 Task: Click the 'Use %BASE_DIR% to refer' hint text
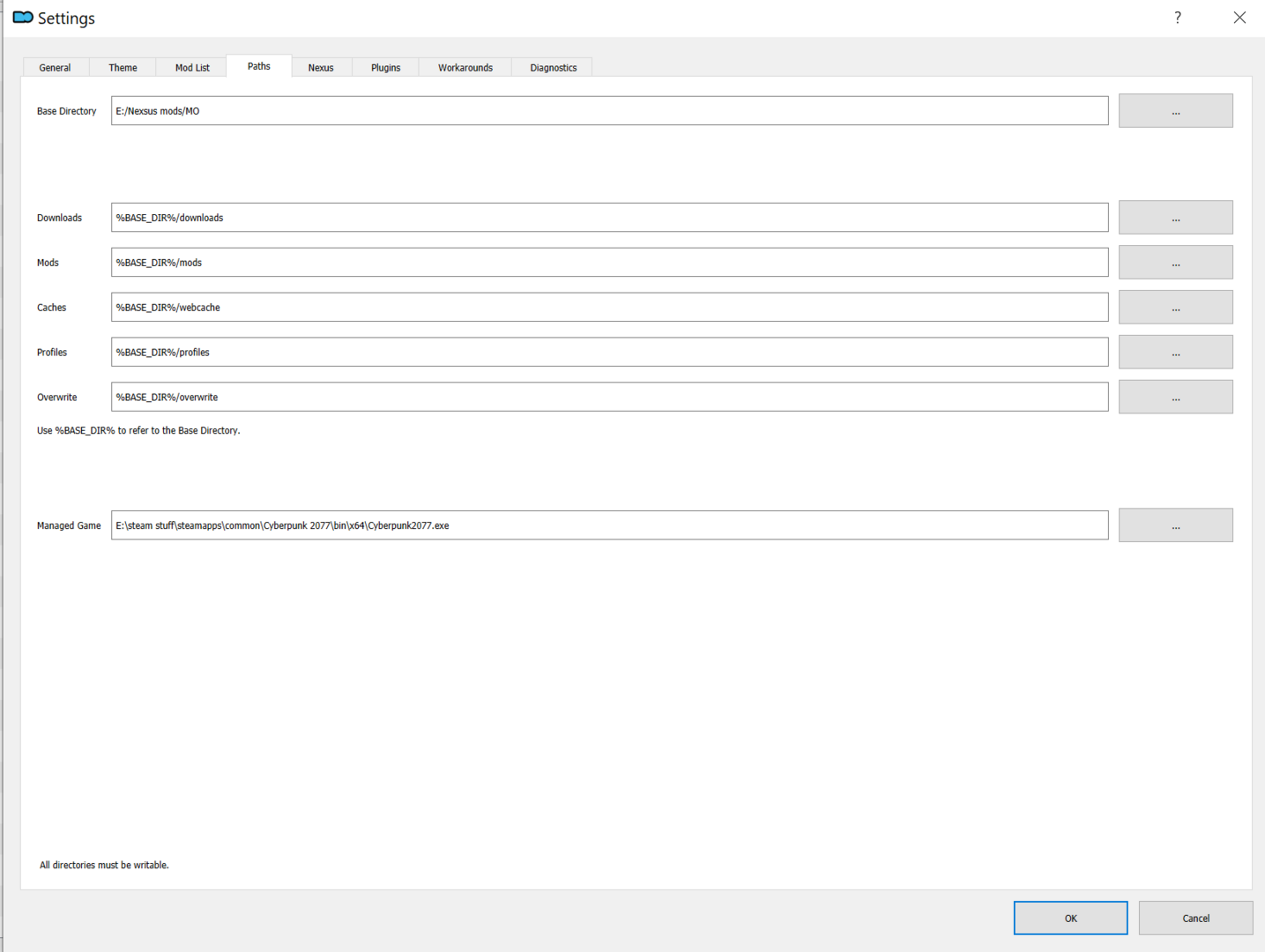pos(138,431)
